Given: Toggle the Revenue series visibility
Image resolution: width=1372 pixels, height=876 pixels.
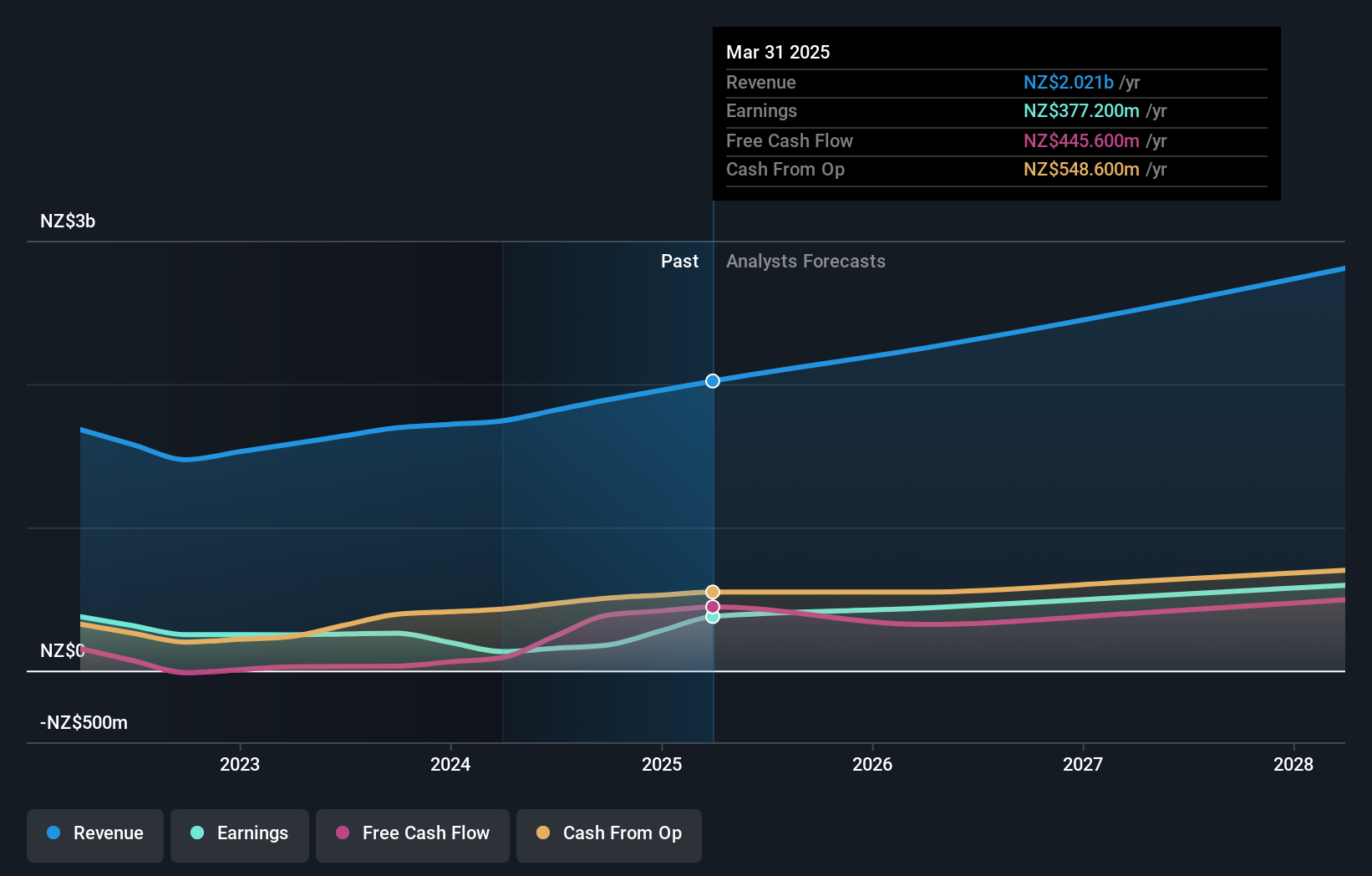Looking at the screenshot, I should [x=94, y=835].
